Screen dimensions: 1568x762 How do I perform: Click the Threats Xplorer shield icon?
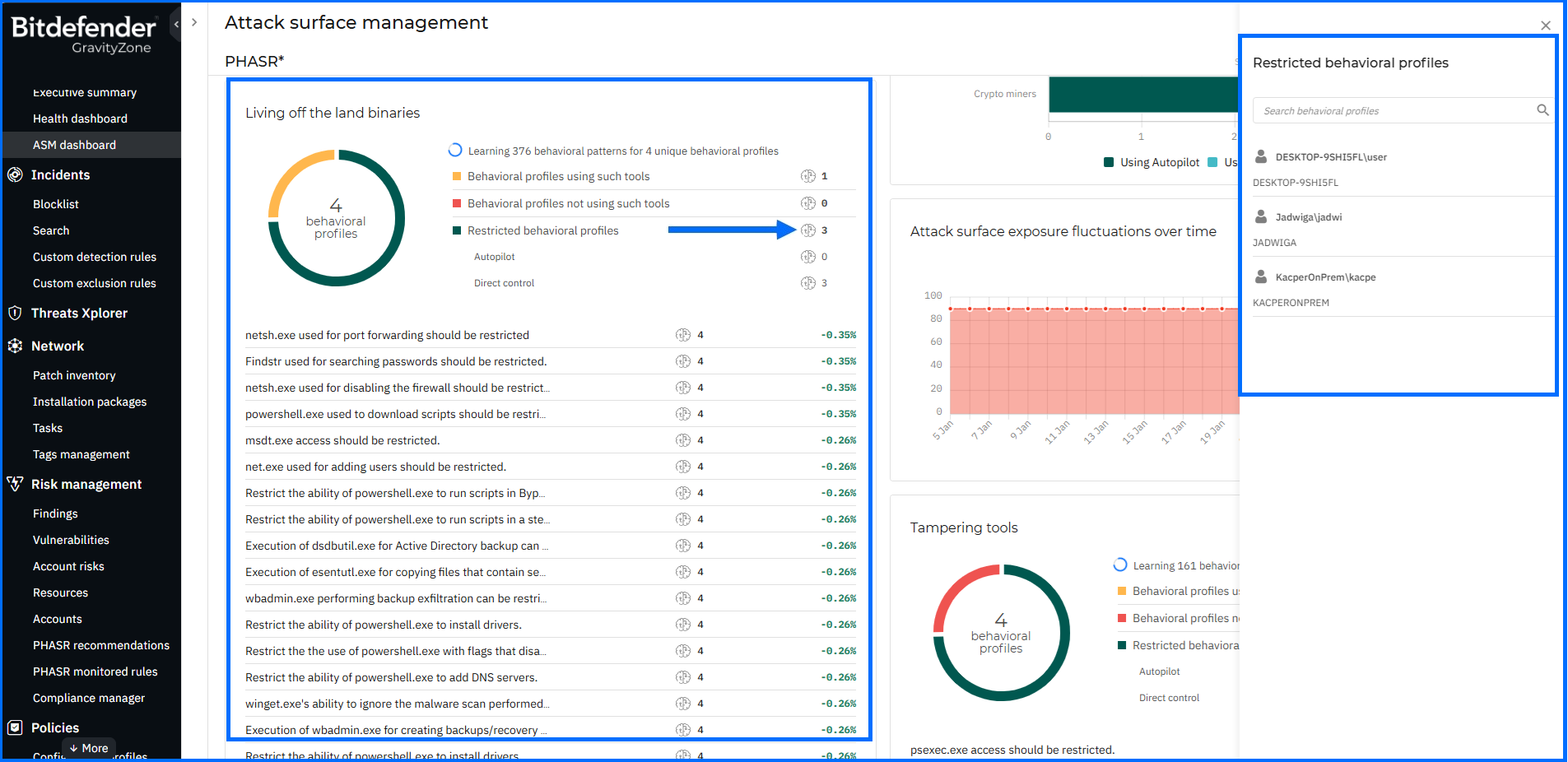click(x=15, y=313)
